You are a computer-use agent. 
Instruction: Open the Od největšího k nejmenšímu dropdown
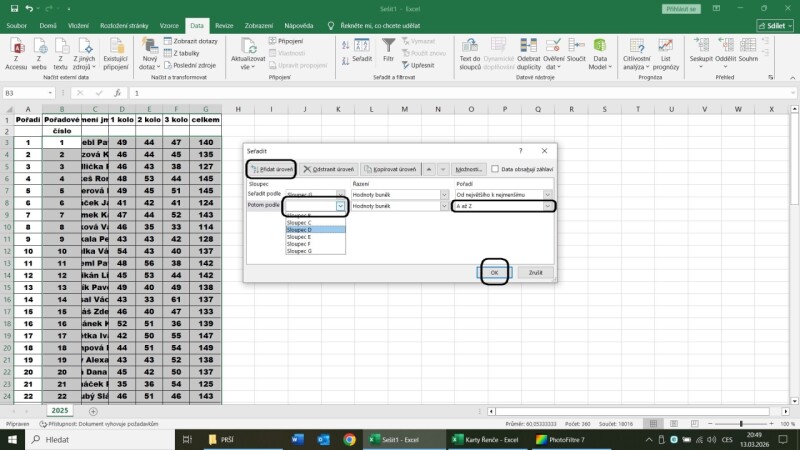(x=547, y=194)
